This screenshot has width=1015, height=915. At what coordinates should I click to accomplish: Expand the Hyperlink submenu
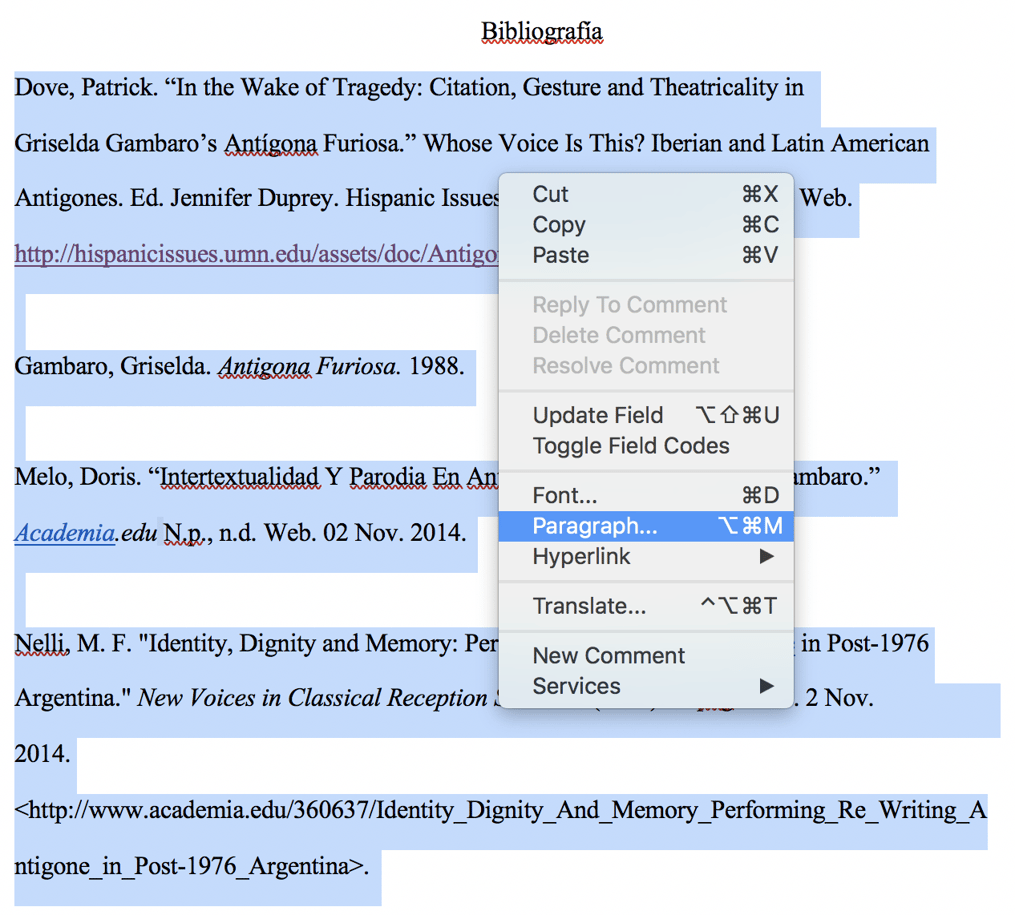point(577,557)
